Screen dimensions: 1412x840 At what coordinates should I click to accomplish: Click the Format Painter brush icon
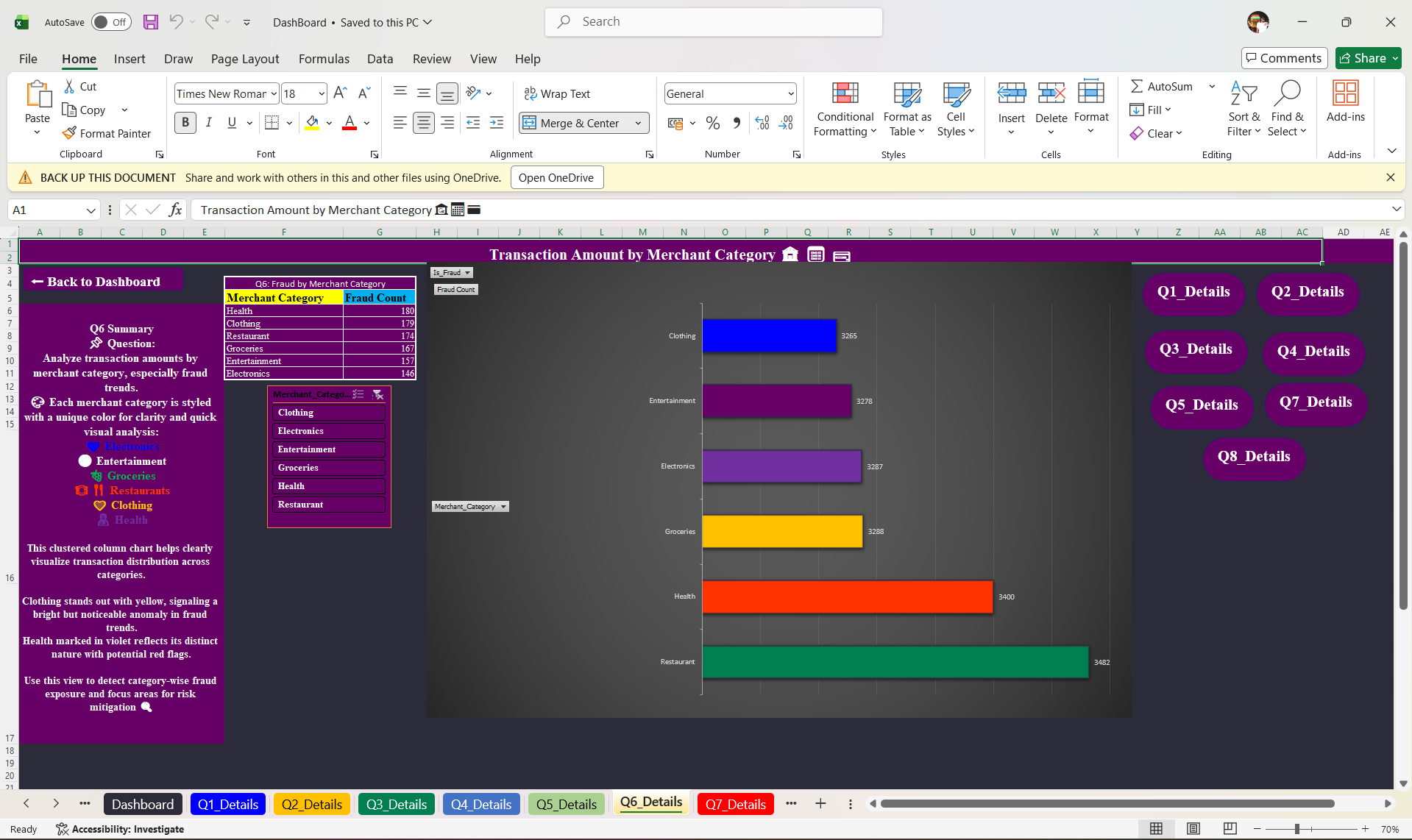pos(69,133)
